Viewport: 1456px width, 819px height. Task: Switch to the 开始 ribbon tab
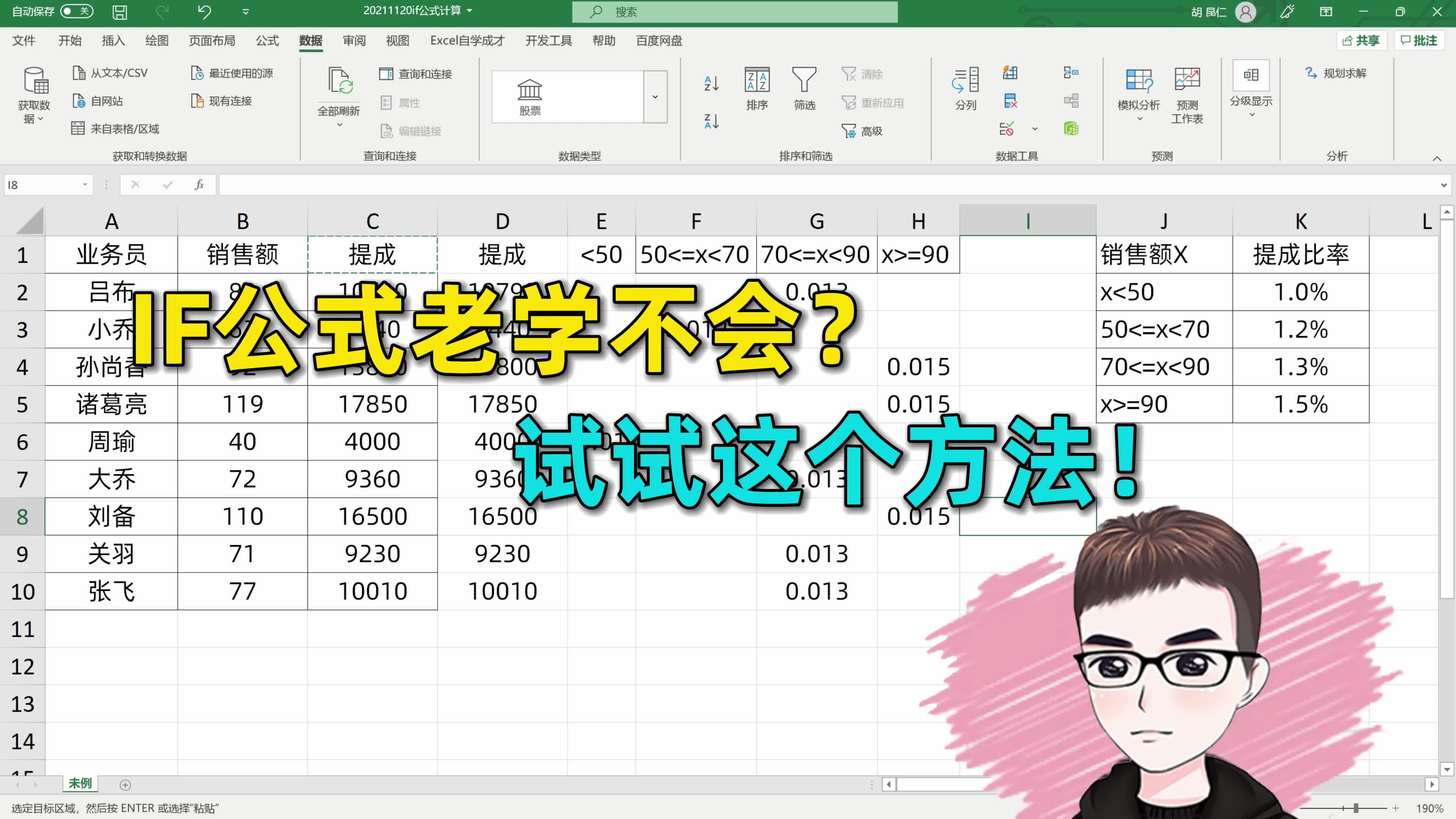point(70,41)
